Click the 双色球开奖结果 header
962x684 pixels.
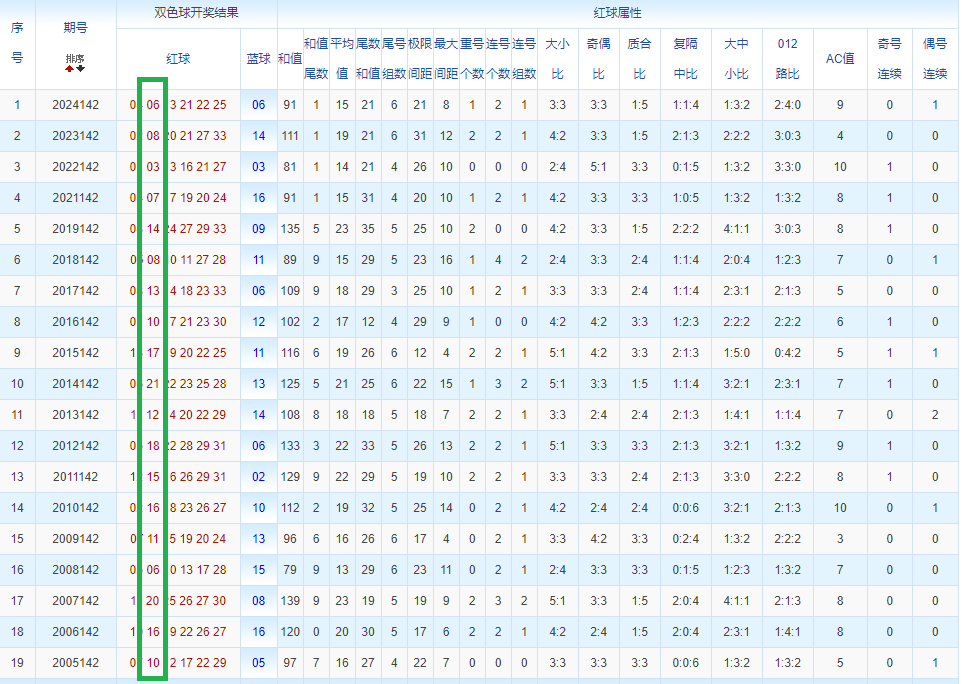[196, 13]
